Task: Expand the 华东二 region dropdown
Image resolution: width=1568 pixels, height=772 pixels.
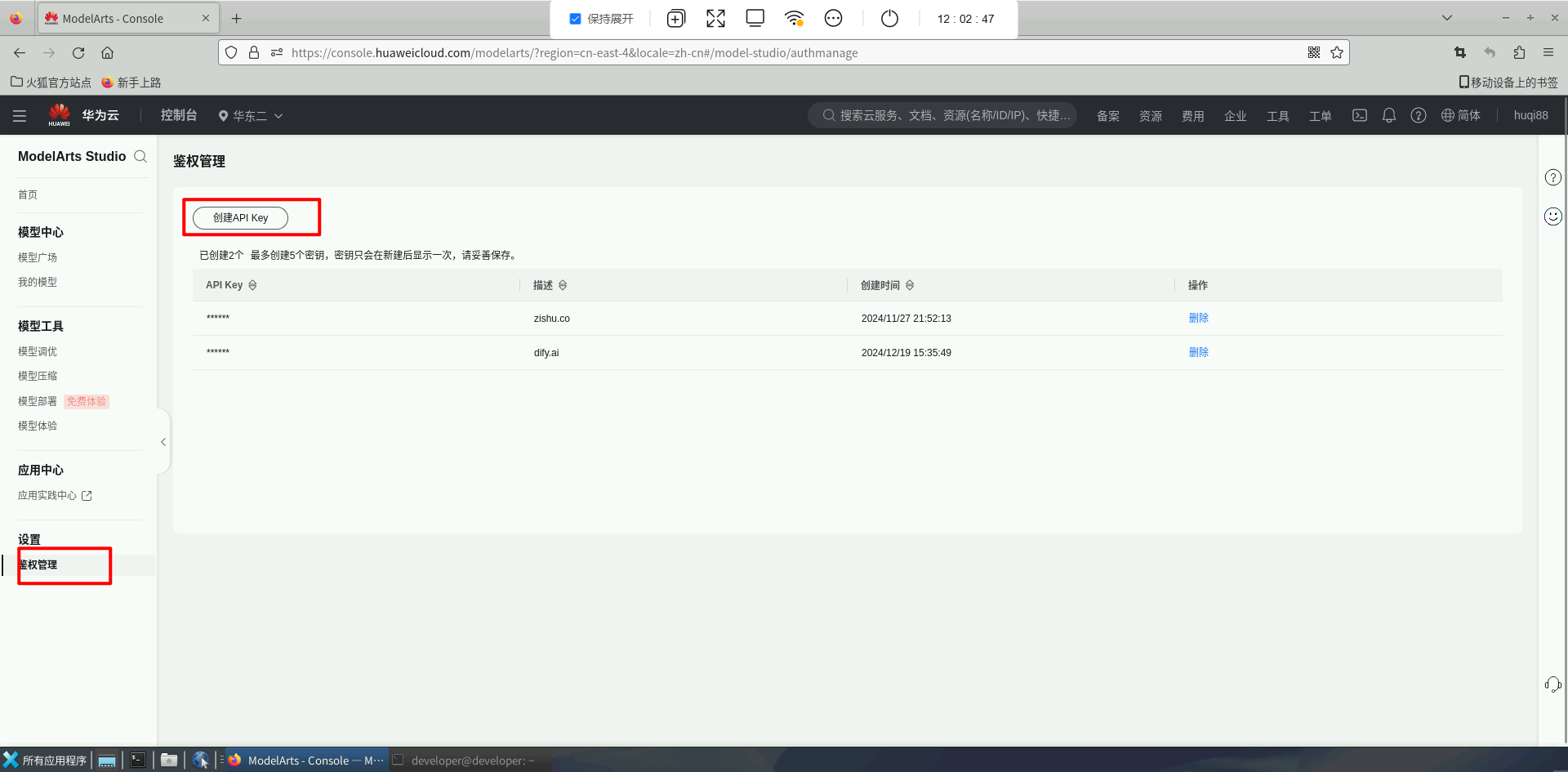Action: (x=251, y=116)
